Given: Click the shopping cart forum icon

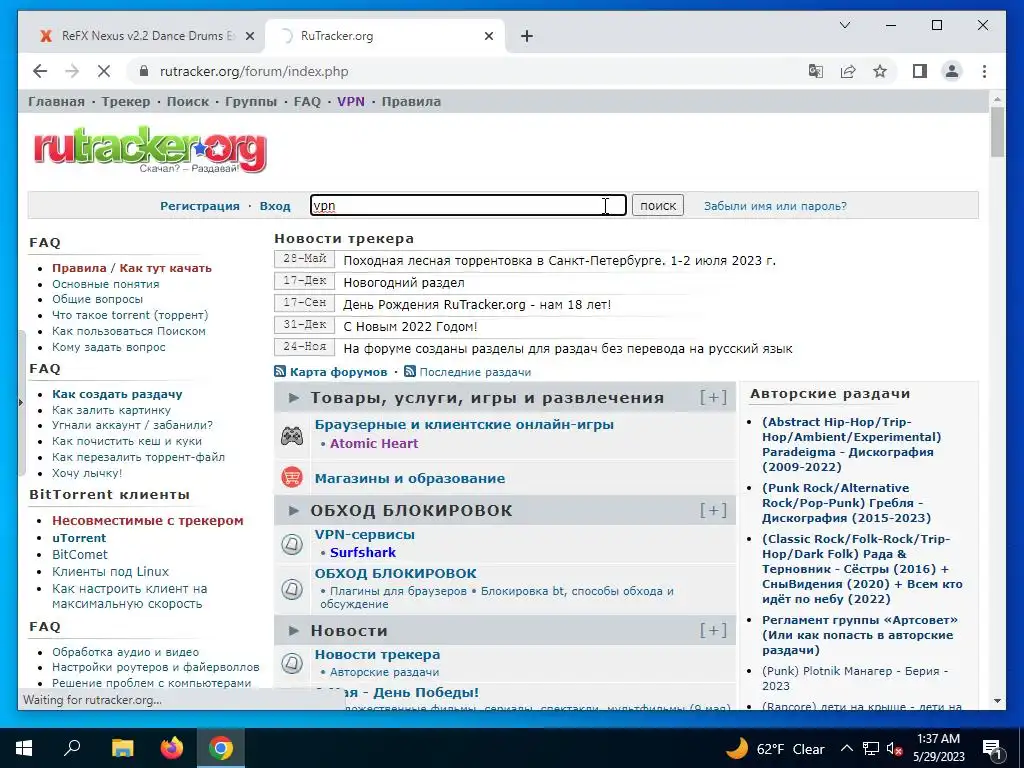Looking at the screenshot, I should point(292,477).
